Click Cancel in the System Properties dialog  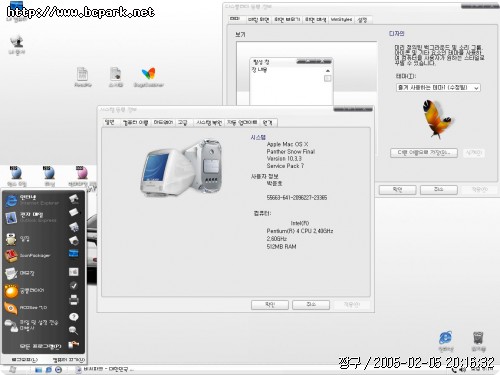click(311, 305)
